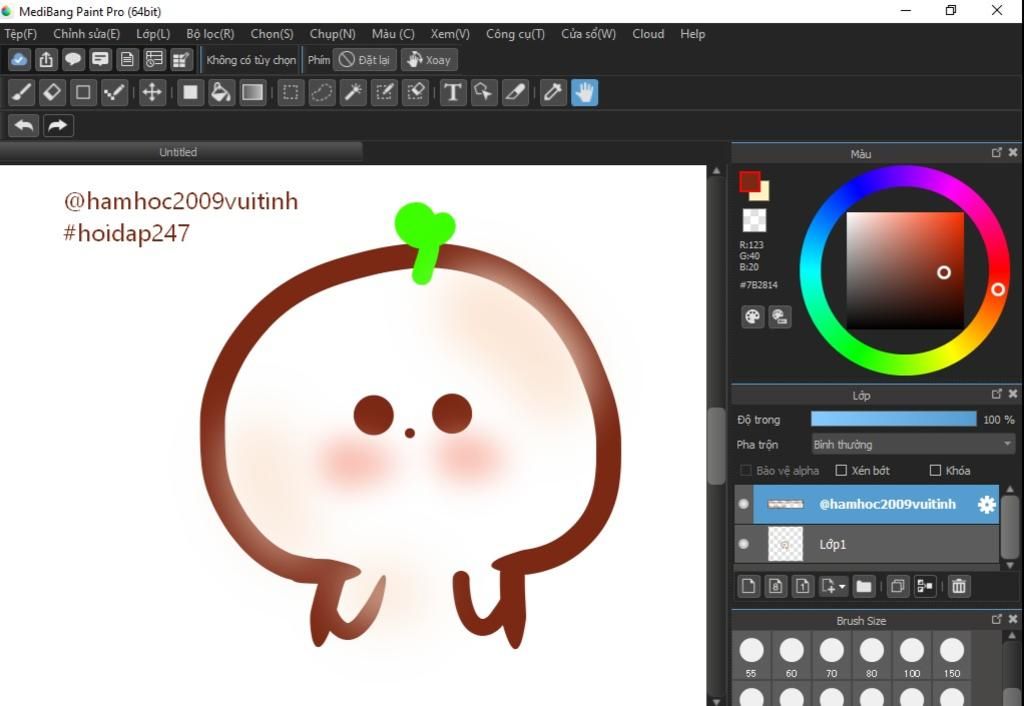Click the document page icon in toolbar
Viewport: 1024px width, 706px height.
click(127, 59)
